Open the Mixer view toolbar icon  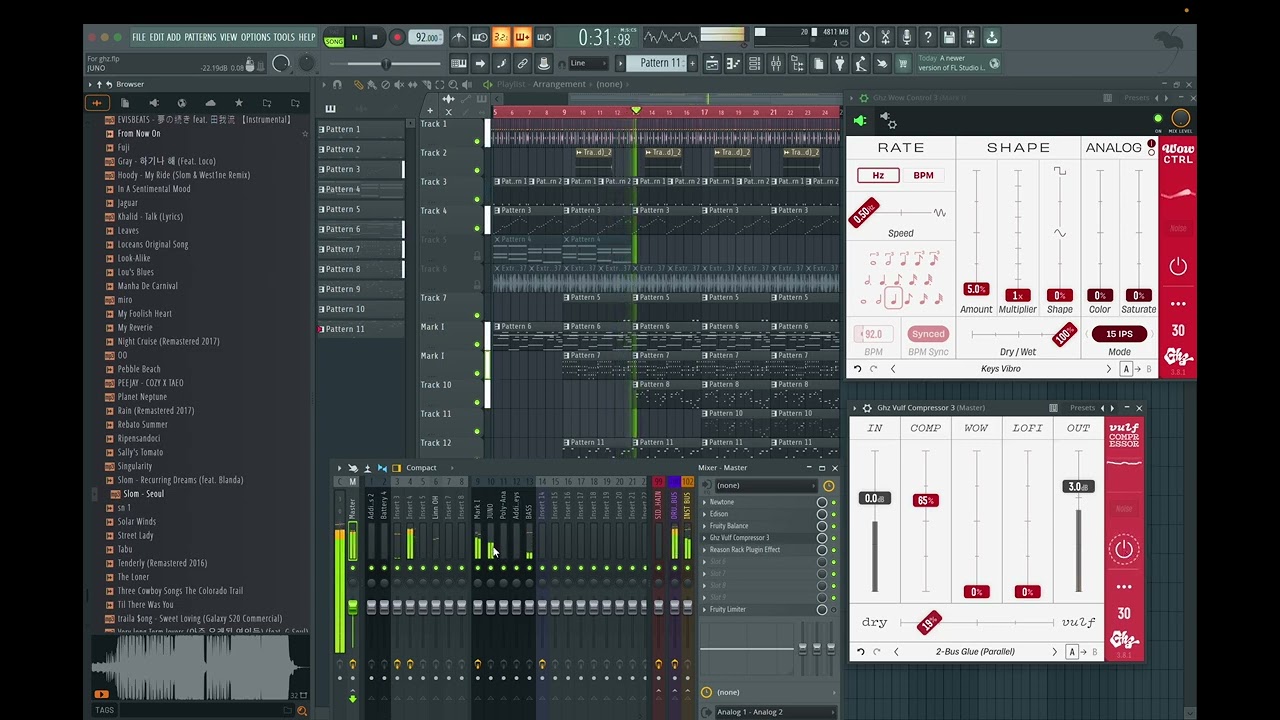click(775, 64)
